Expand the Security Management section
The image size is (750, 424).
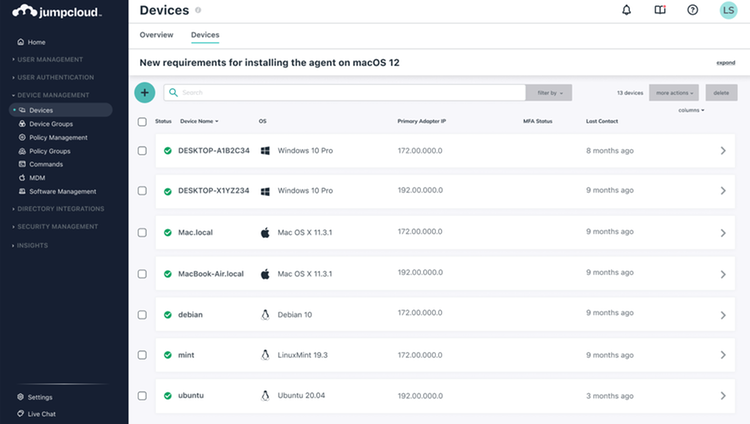pyautogui.click(x=55, y=226)
